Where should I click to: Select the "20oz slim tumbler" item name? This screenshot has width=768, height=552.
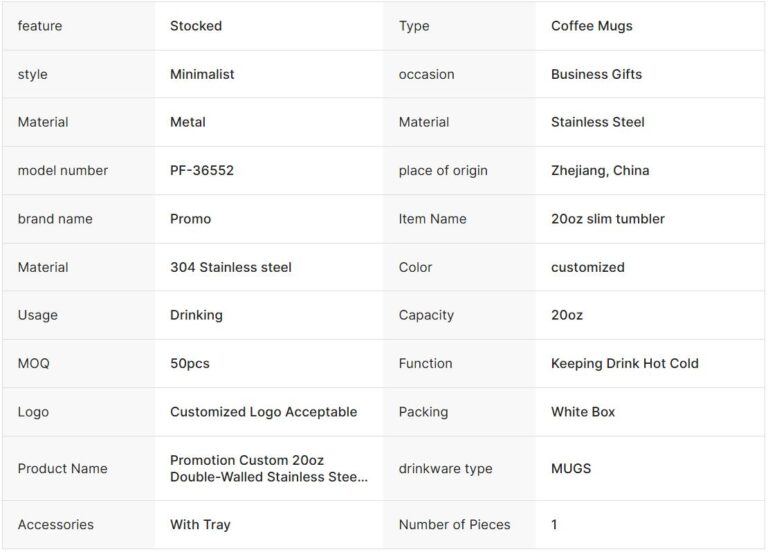607,219
